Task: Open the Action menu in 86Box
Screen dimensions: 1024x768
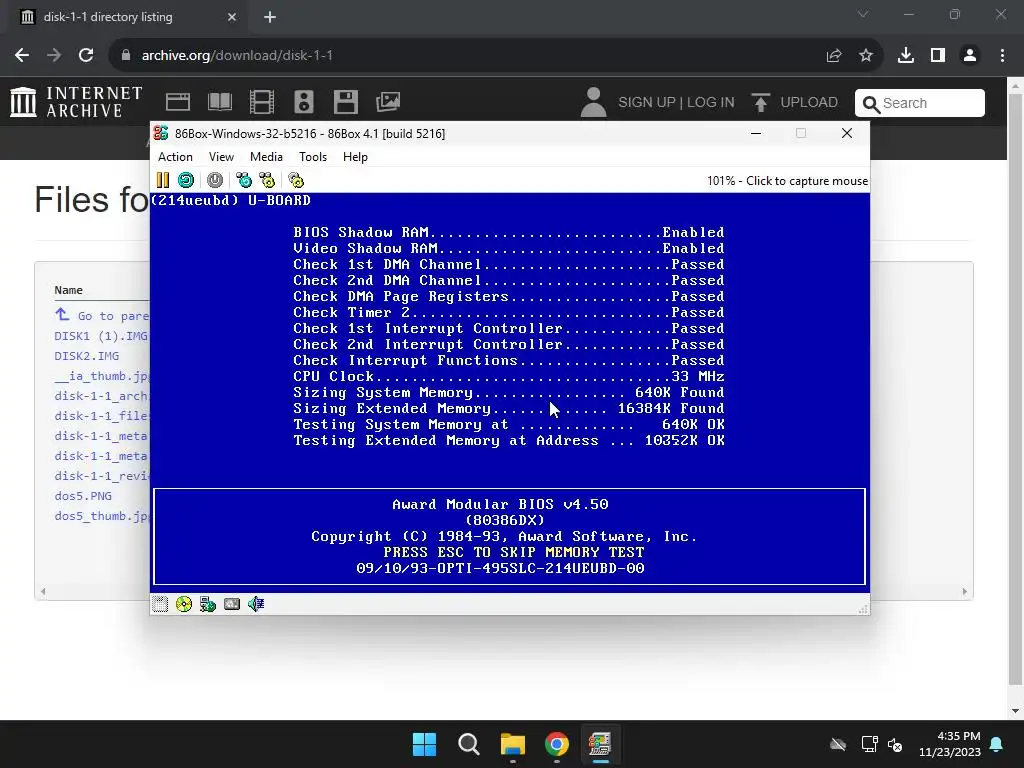Action: click(x=175, y=157)
